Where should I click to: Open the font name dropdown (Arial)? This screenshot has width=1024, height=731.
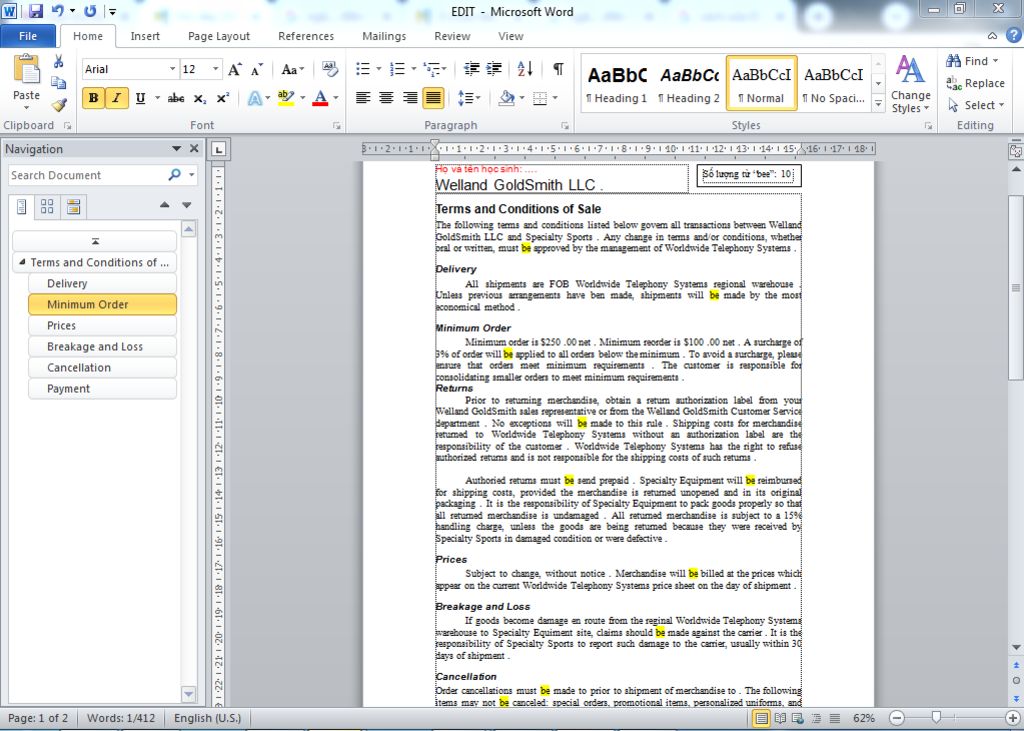172,69
